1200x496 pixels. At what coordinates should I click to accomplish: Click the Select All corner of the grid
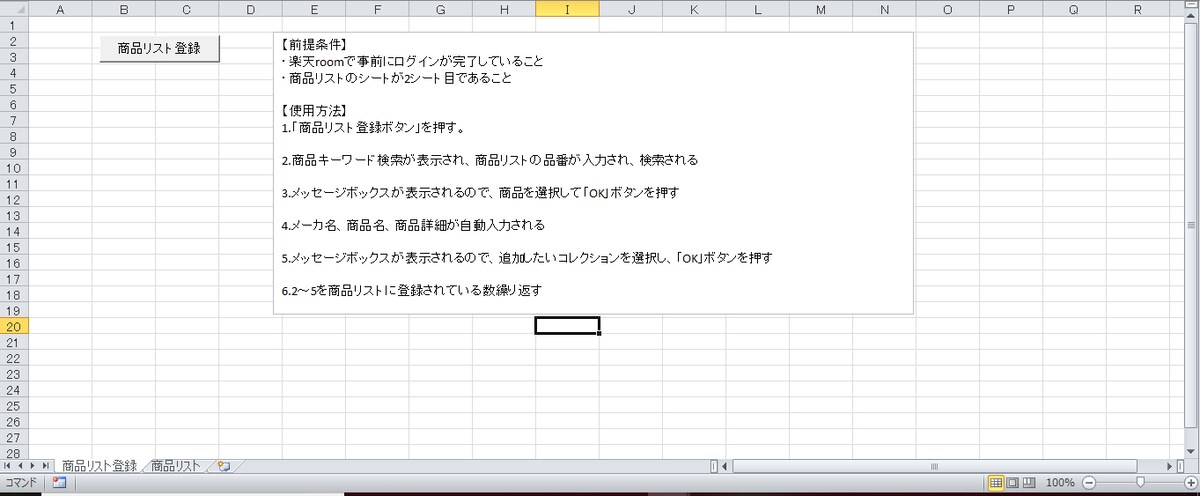(x=14, y=9)
